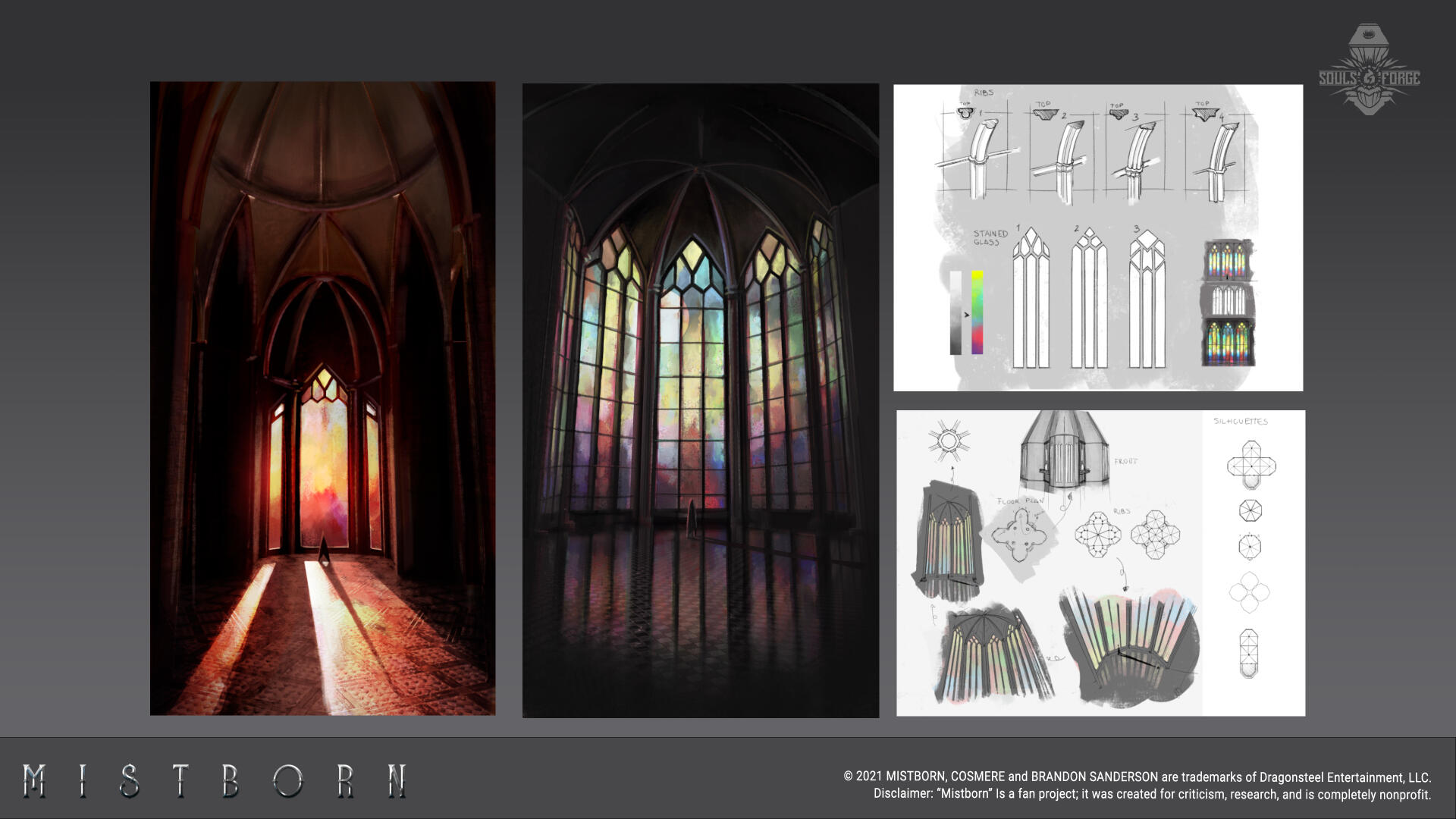The width and height of the screenshot is (1456, 819).
Task: Click the small stained glass reference photo
Action: [1228, 303]
